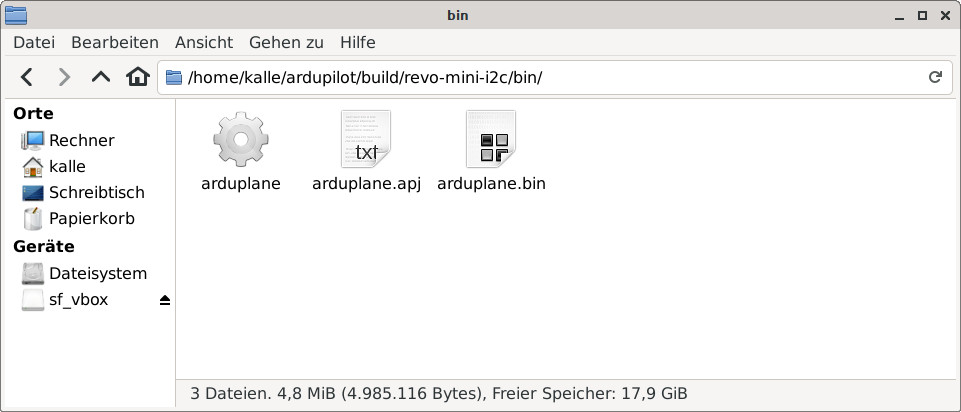This screenshot has height=412, width=961.
Task: Go to the home folder icon
Action: [x=138, y=77]
